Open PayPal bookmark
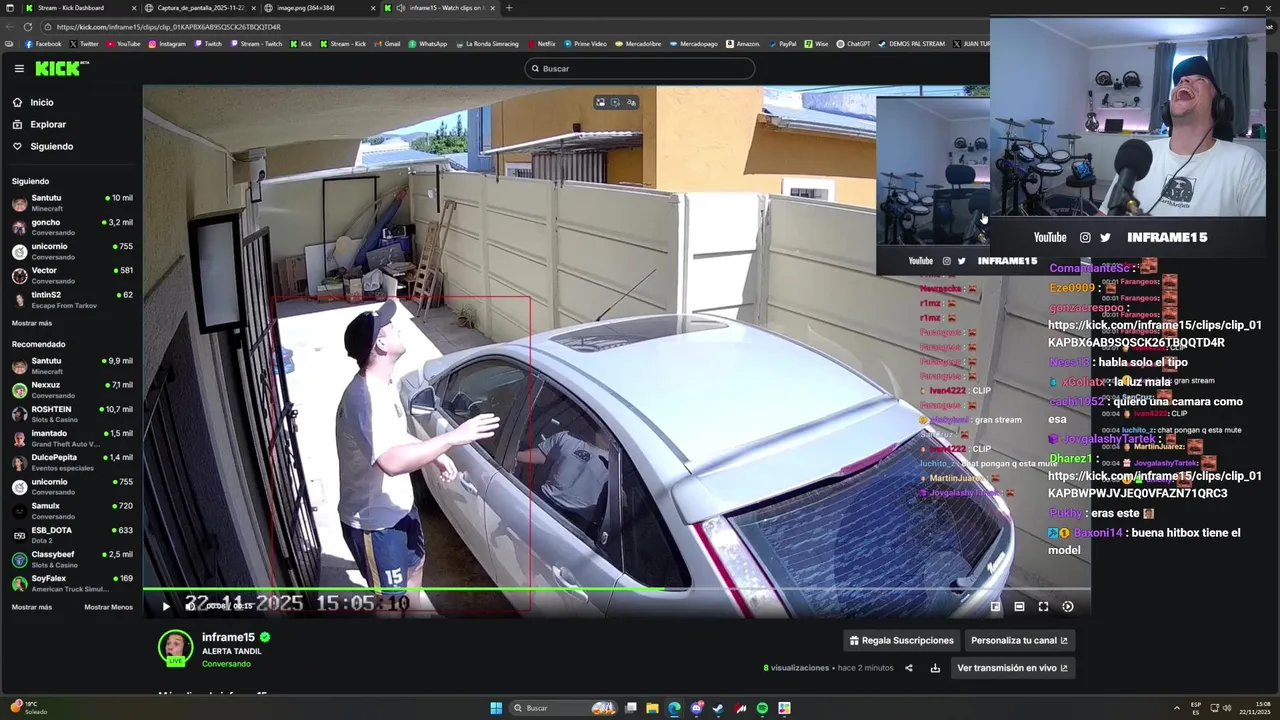The width and height of the screenshot is (1280, 720). point(782,44)
